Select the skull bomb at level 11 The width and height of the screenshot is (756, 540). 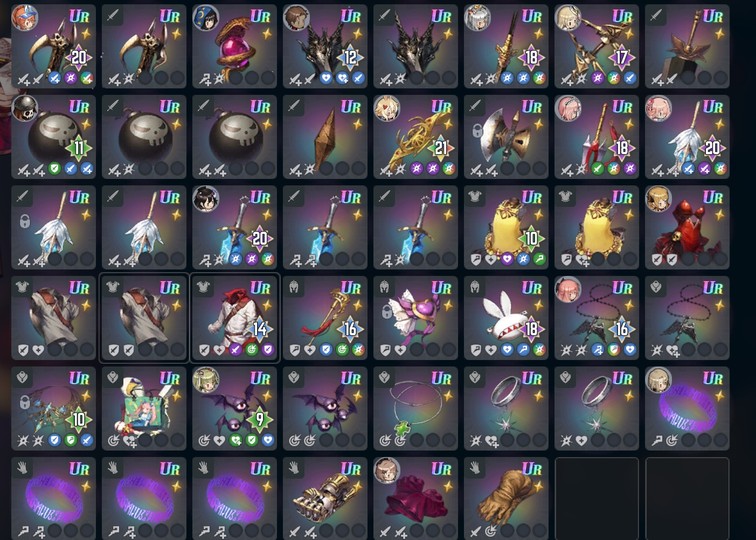coord(53,137)
